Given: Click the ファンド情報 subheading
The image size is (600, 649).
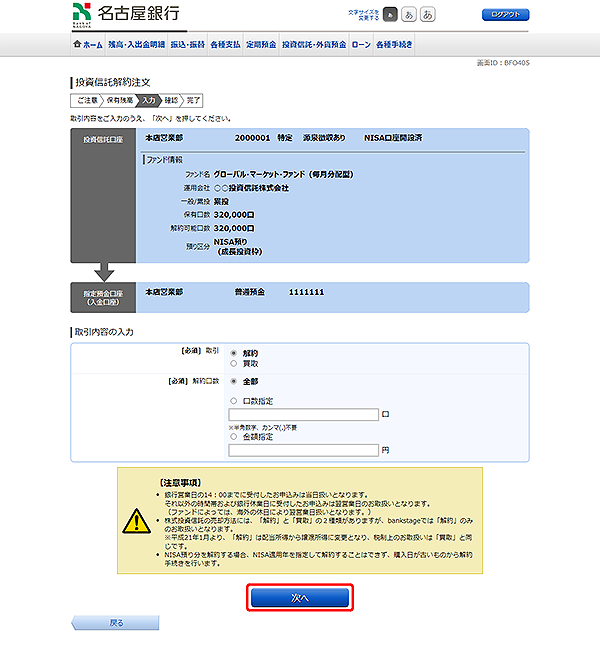Looking at the screenshot, I should [x=164, y=160].
